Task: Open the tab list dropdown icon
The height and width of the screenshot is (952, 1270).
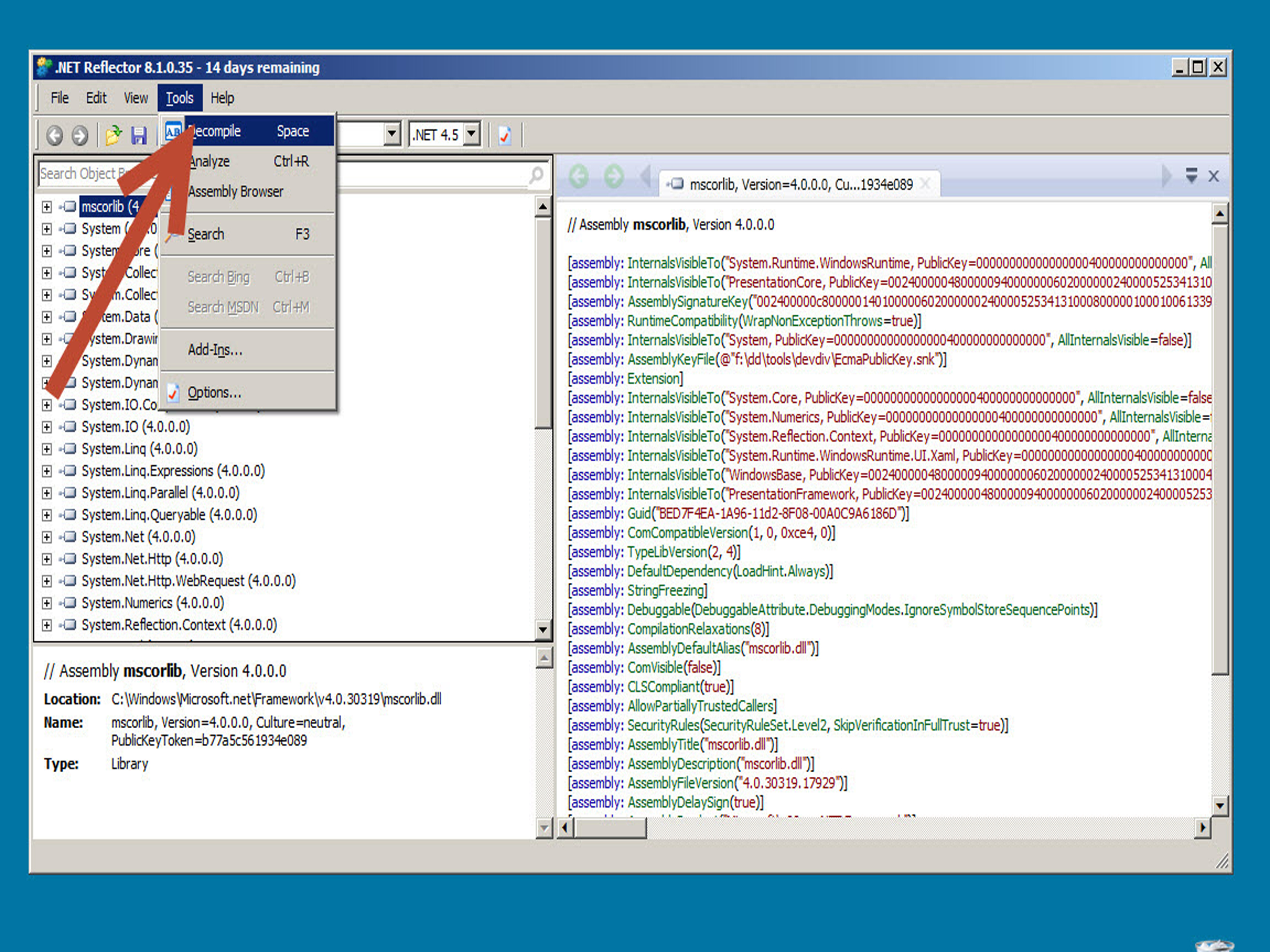Action: tap(1191, 175)
